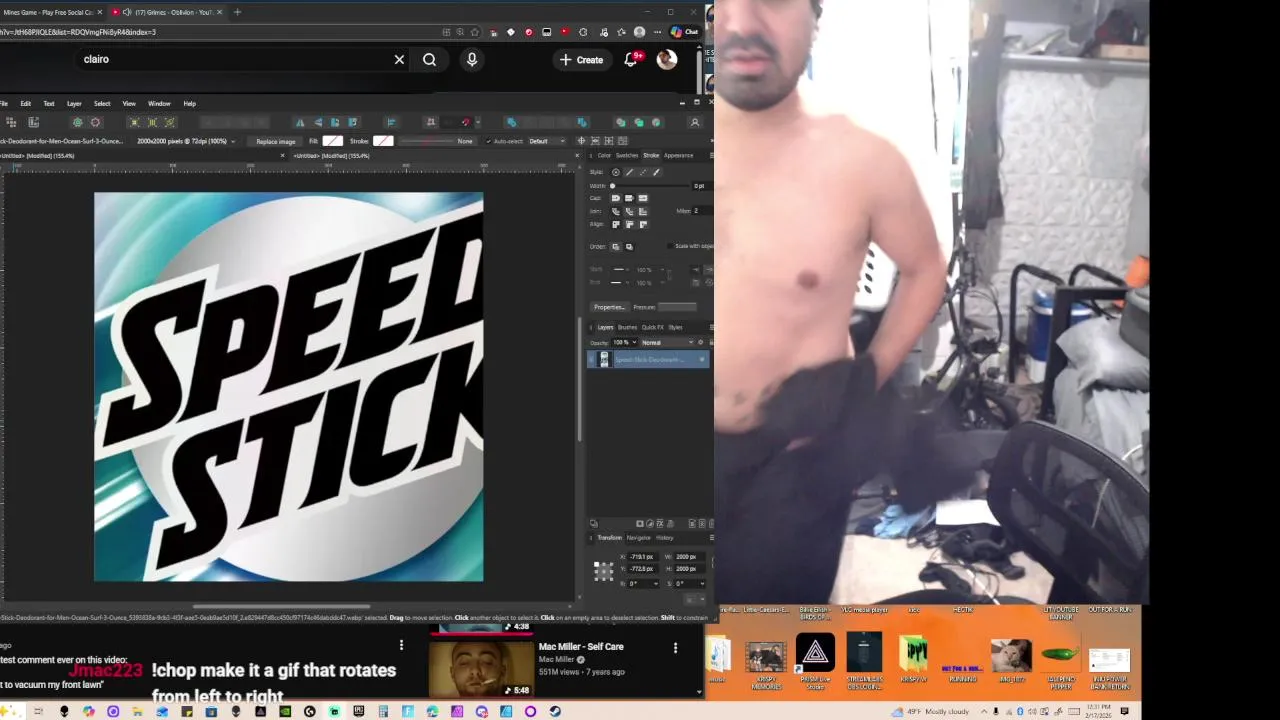
Task: Toggle the Scale with object checkbox
Action: 670,246
